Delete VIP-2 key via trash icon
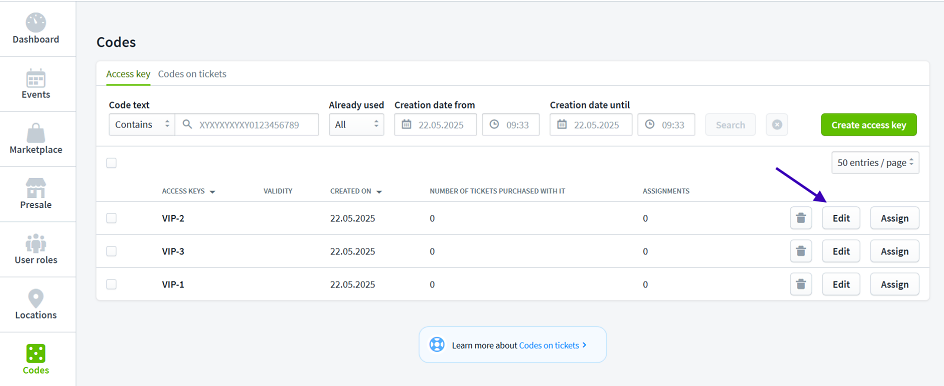Image resolution: width=944 pixels, height=386 pixels. point(801,218)
